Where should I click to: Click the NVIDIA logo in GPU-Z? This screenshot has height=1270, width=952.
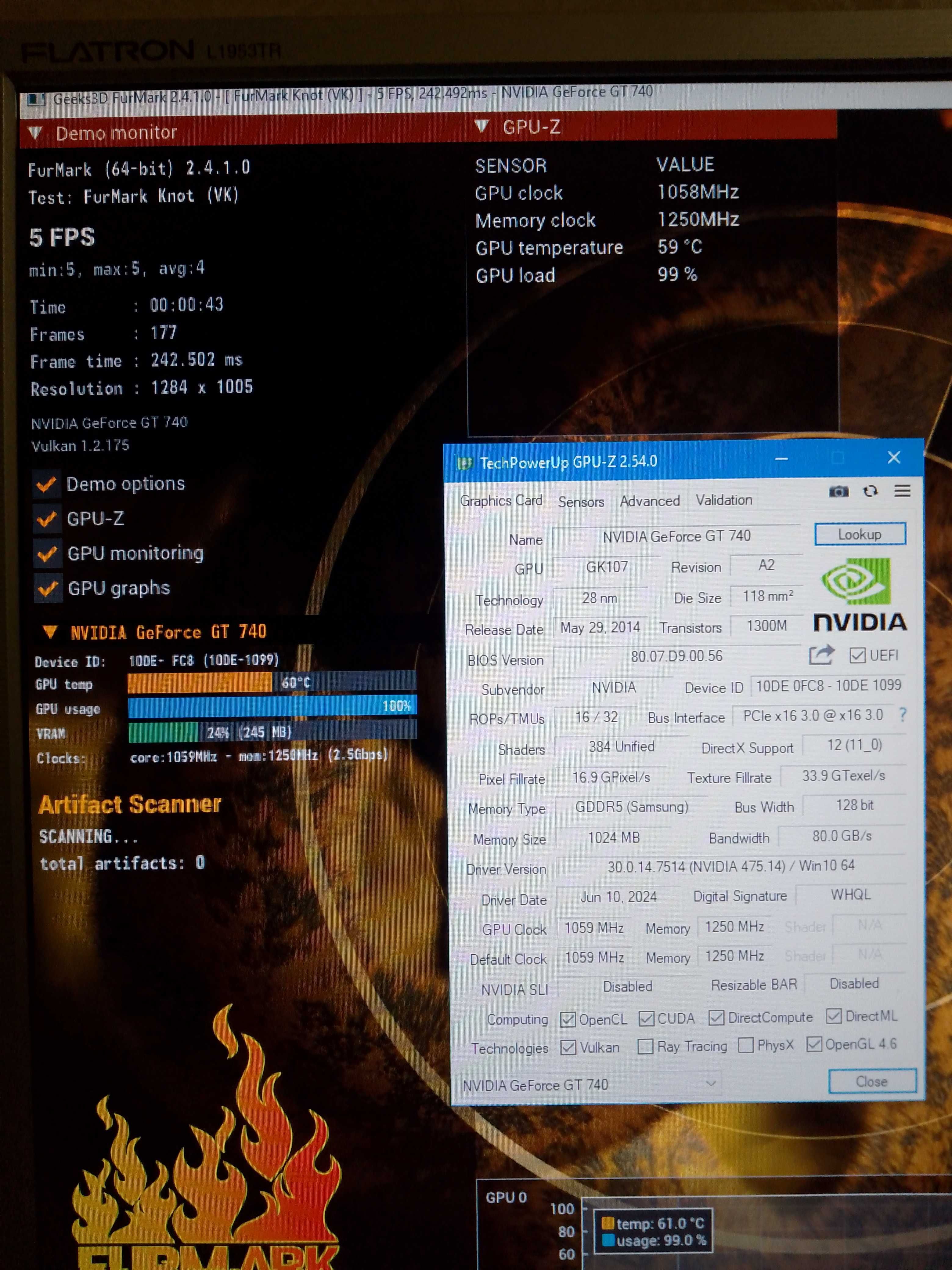tap(860, 595)
